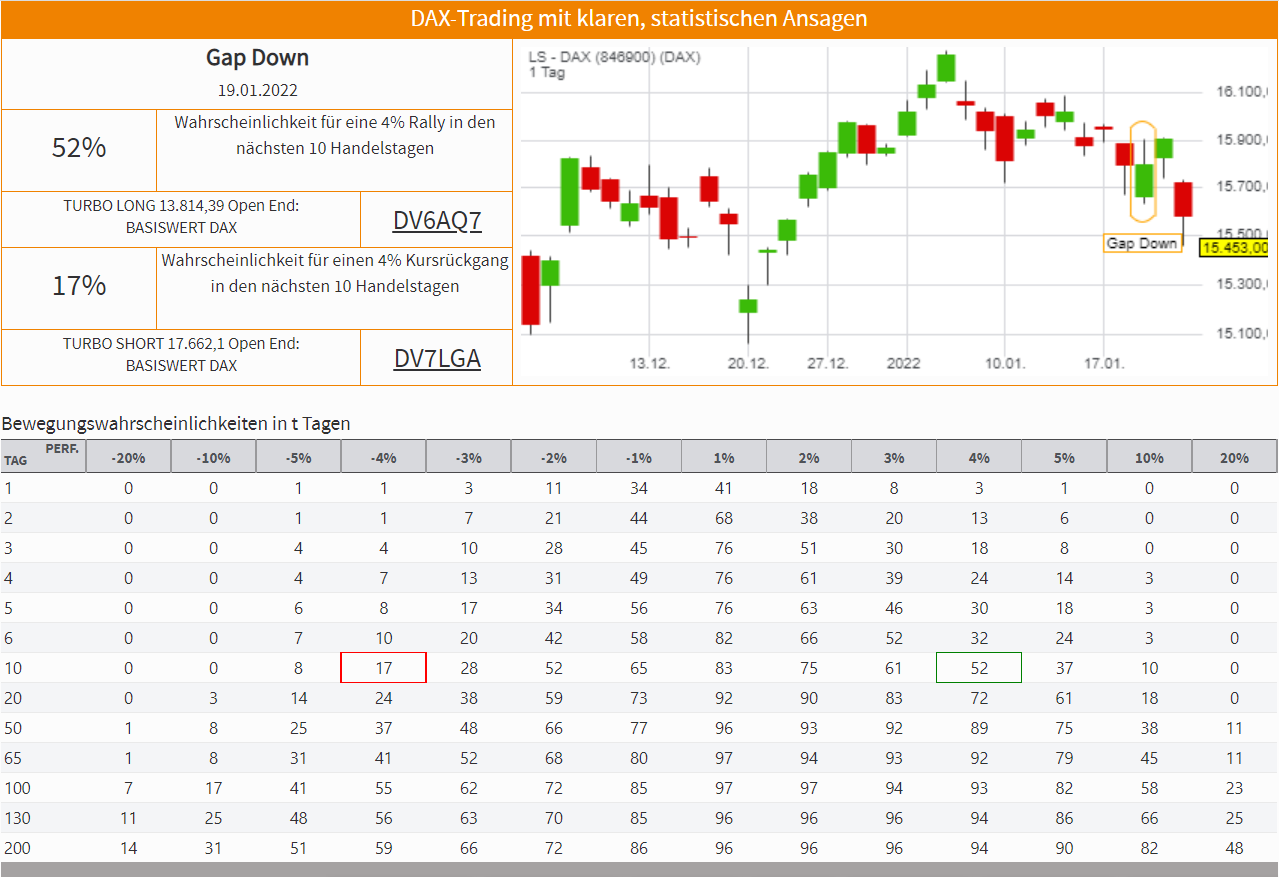Click value 89 in row 50 under 4%
This screenshot has height=877, width=1279.
(979, 728)
